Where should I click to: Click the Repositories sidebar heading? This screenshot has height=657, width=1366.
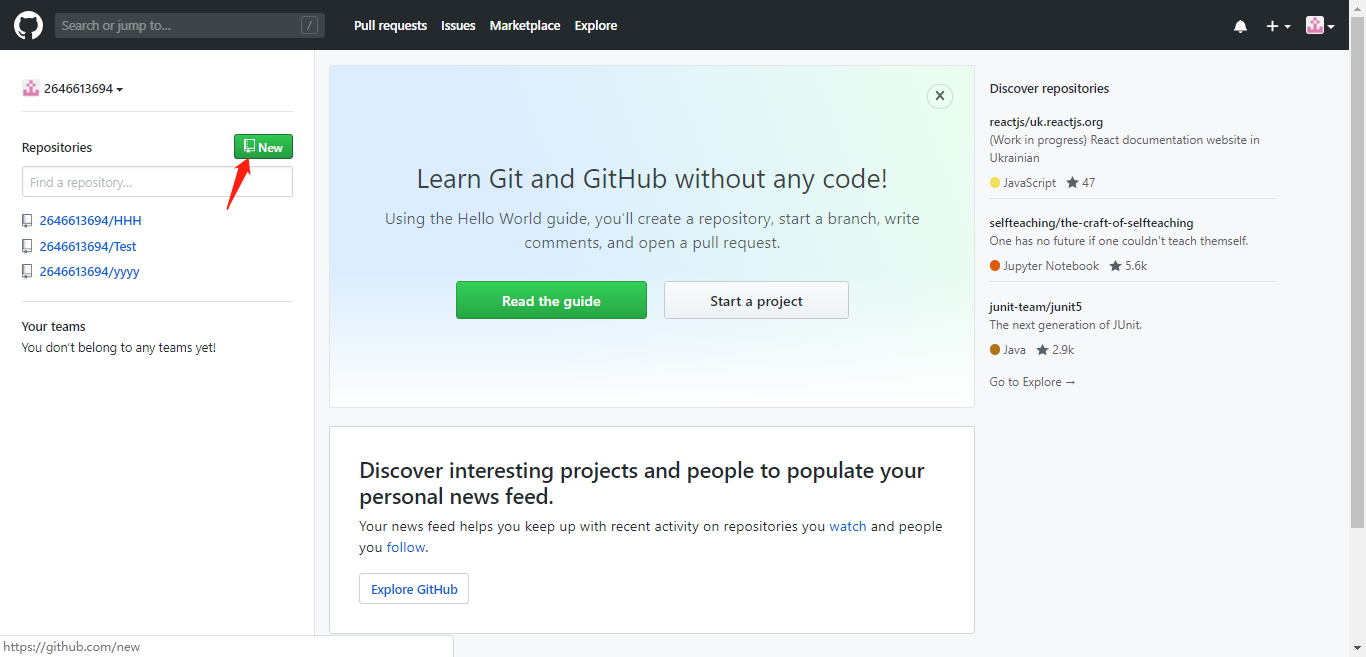(57, 147)
